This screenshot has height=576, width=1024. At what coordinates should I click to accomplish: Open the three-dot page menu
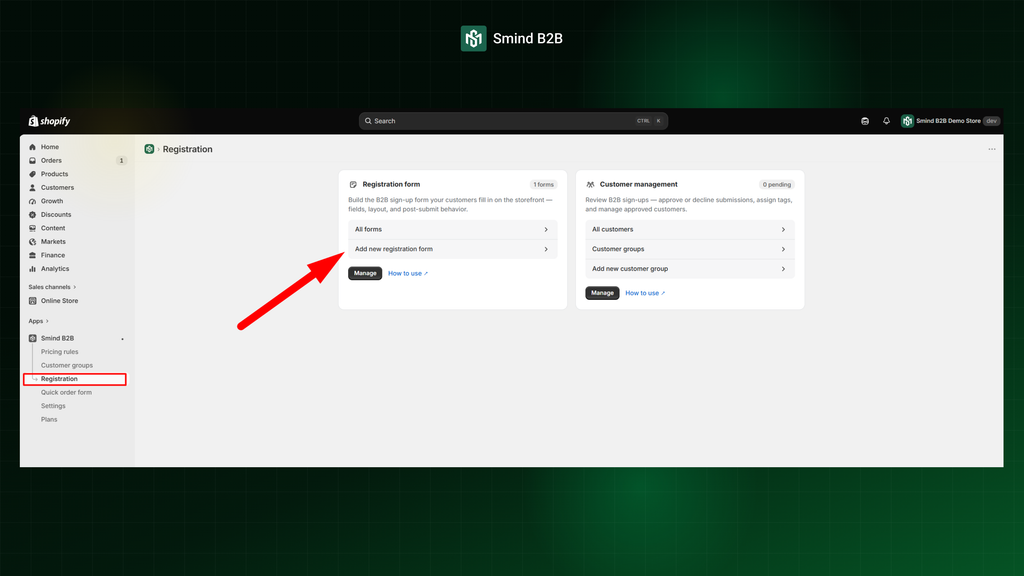(x=991, y=150)
